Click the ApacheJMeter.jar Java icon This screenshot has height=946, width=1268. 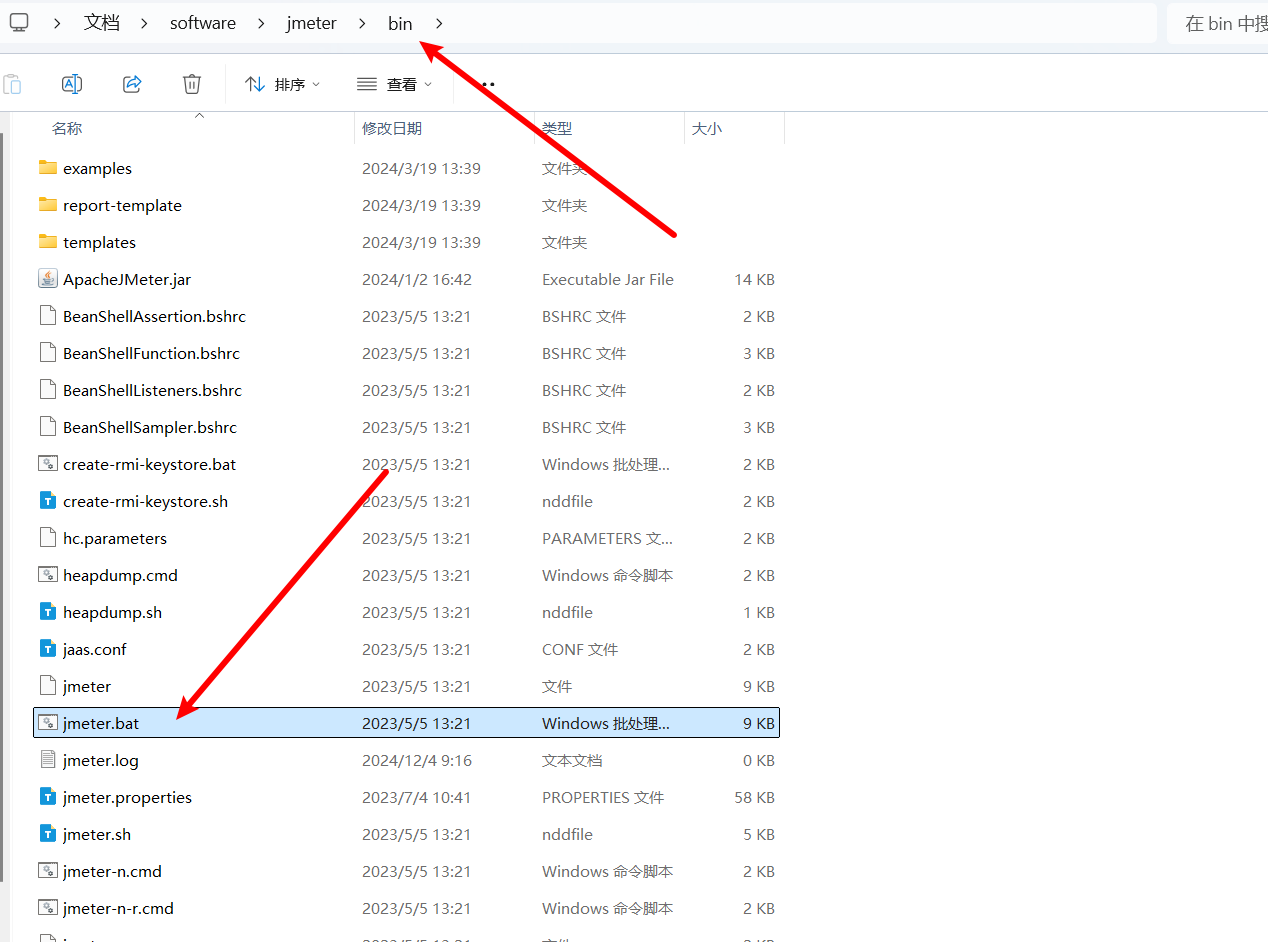click(x=48, y=279)
